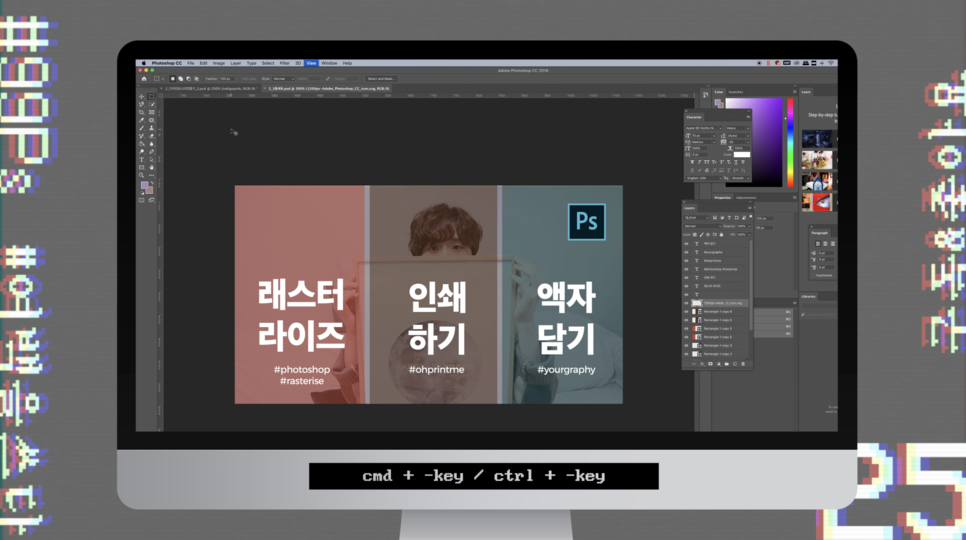Open the Kind filter dropdown in Layers
Viewport: 966px width, 540px height.
point(697,217)
